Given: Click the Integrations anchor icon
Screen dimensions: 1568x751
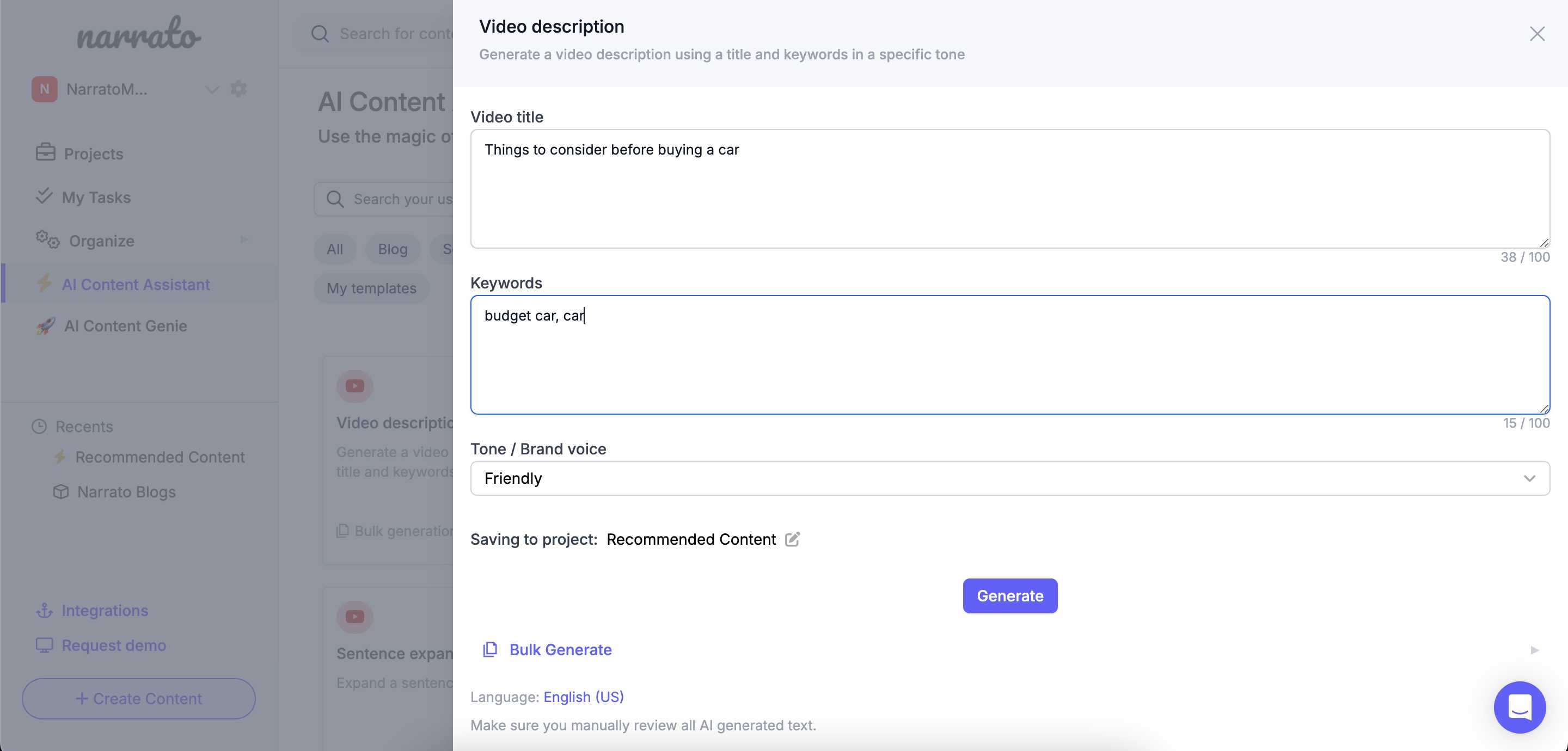Looking at the screenshot, I should (x=45, y=611).
